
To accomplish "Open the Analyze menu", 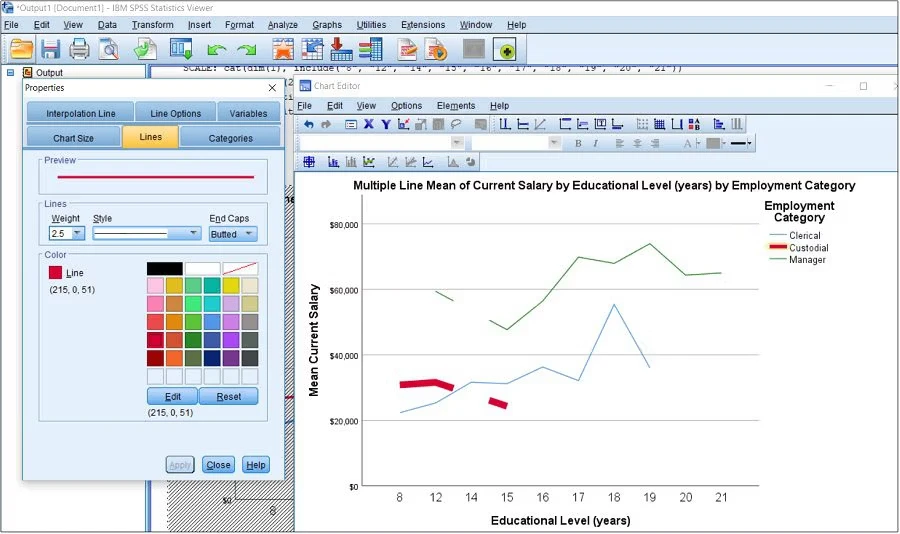I will pyautogui.click(x=282, y=25).
